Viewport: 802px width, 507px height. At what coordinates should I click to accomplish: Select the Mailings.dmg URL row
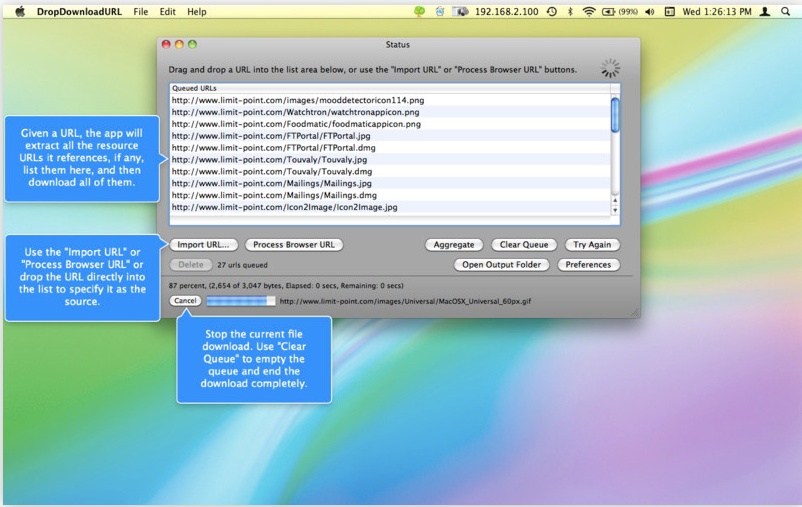coord(390,195)
